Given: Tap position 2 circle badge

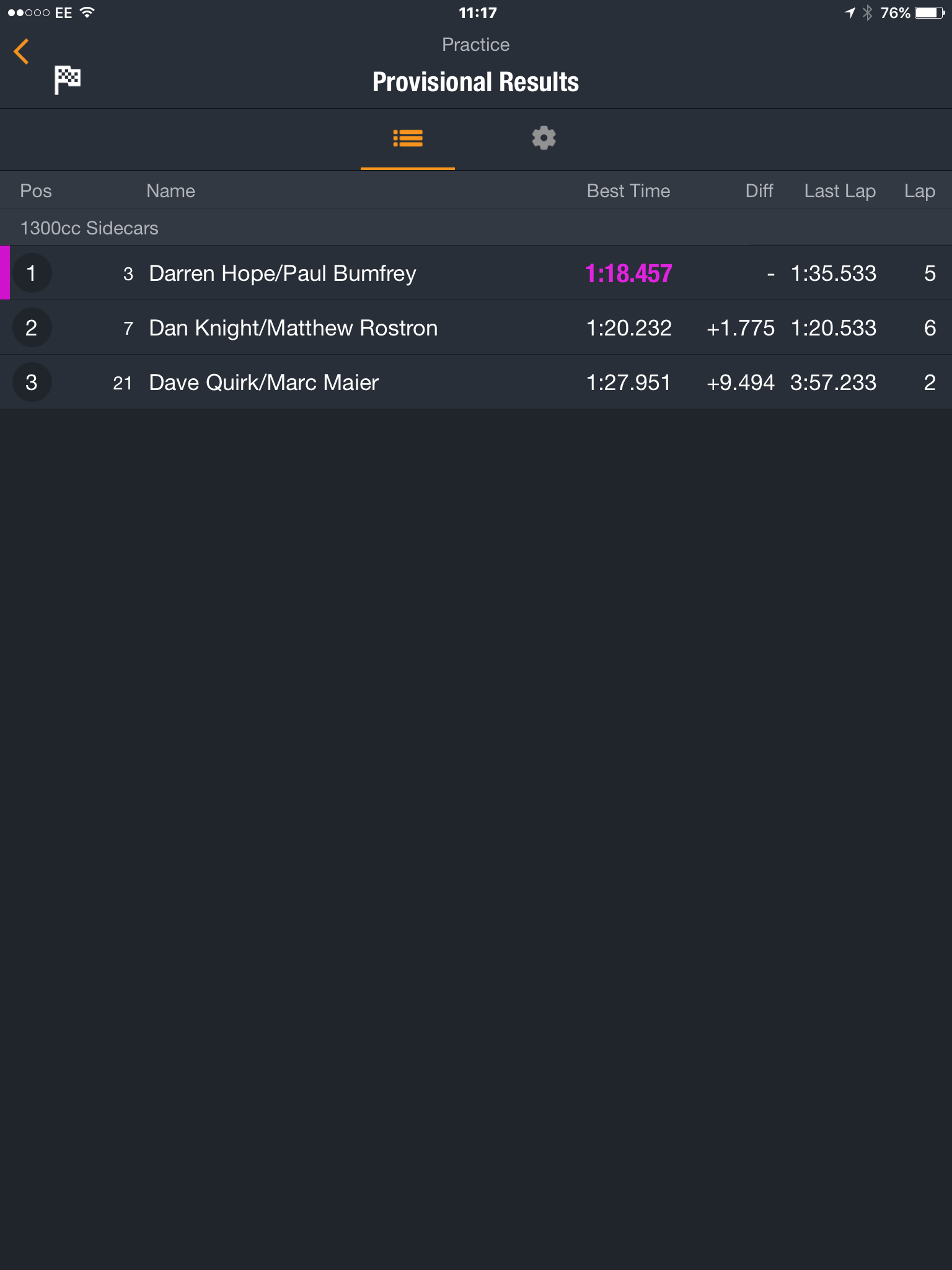Looking at the screenshot, I should coord(32,328).
